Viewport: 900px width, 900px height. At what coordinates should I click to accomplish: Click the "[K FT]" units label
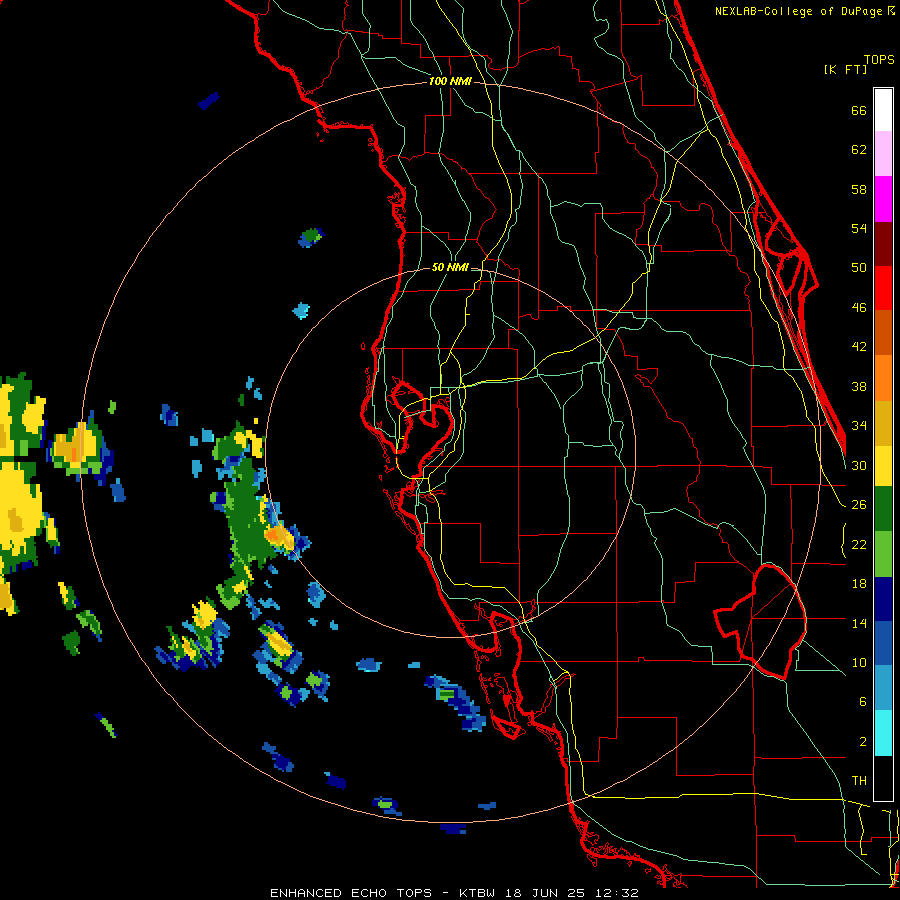pos(845,69)
